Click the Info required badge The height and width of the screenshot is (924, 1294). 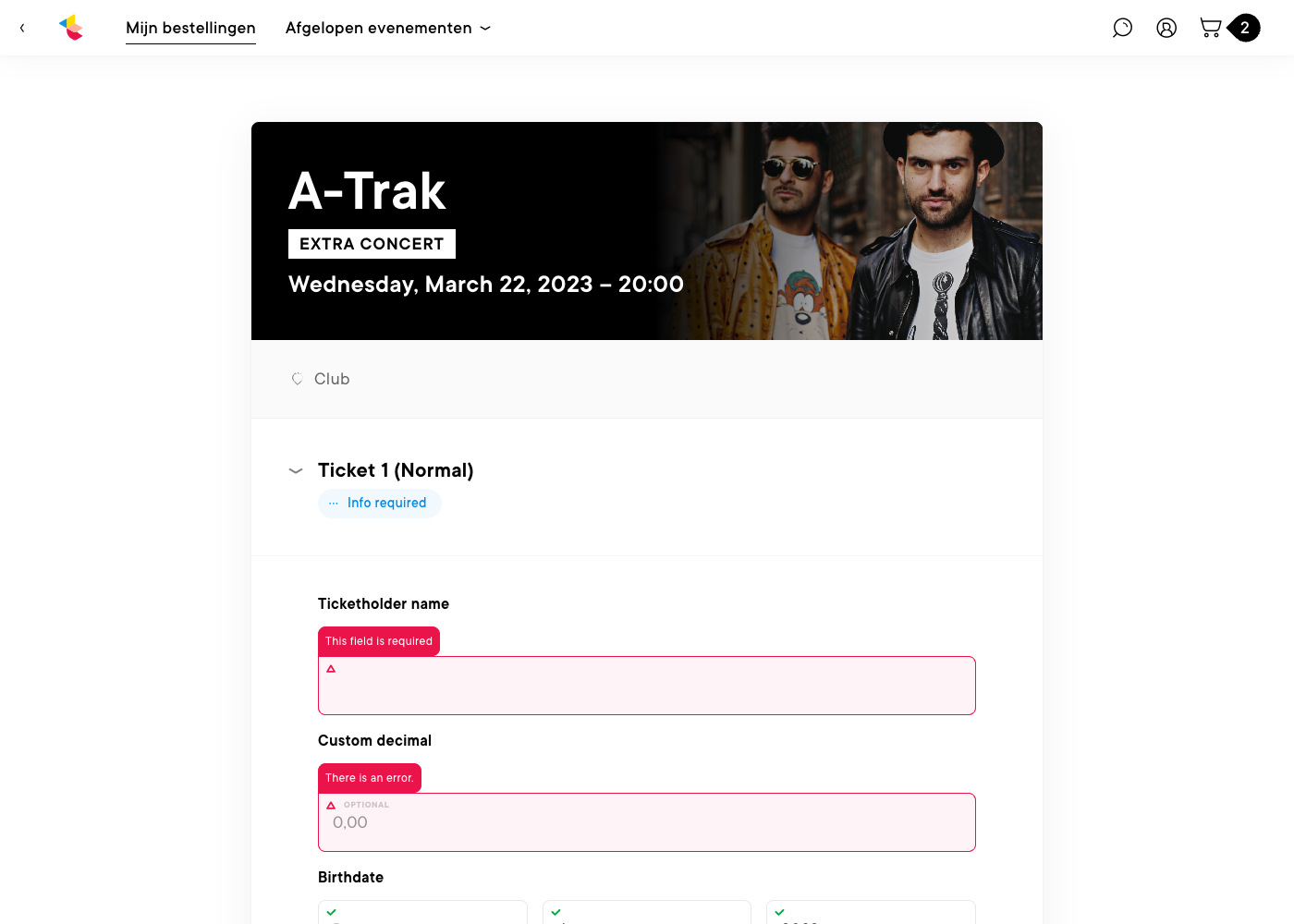pyautogui.click(x=380, y=504)
